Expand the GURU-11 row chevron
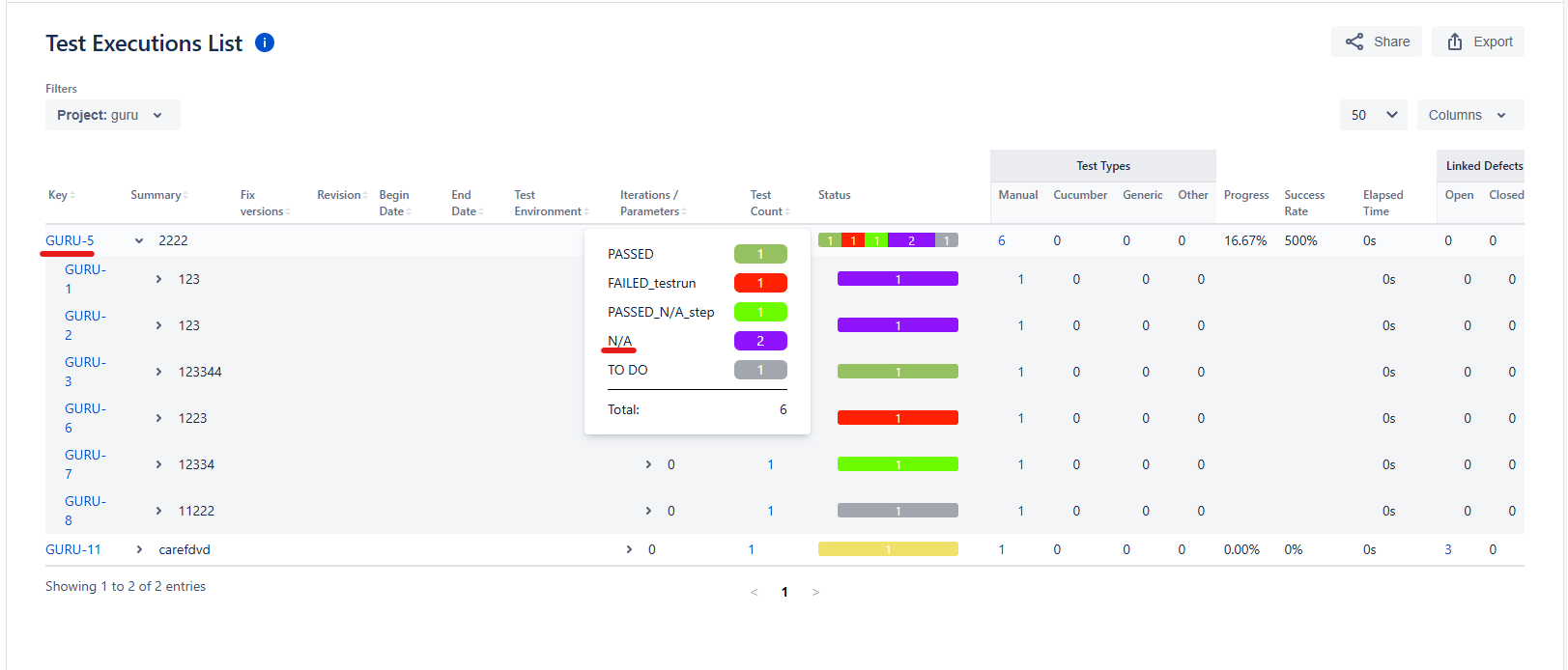 (139, 549)
